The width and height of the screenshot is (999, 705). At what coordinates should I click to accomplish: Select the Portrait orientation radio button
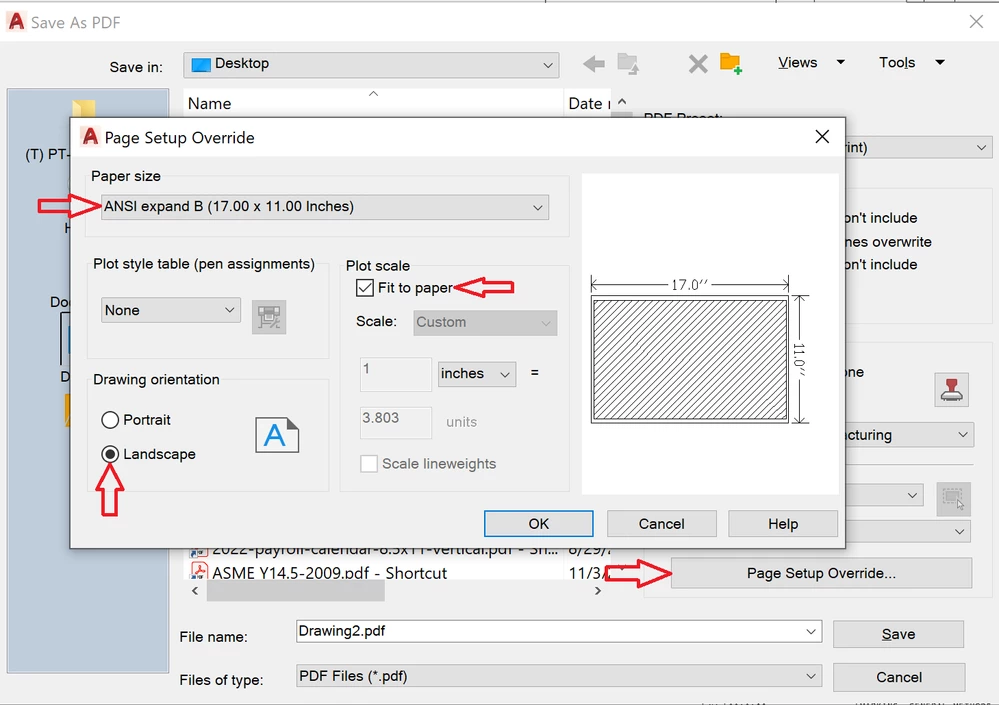110,420
